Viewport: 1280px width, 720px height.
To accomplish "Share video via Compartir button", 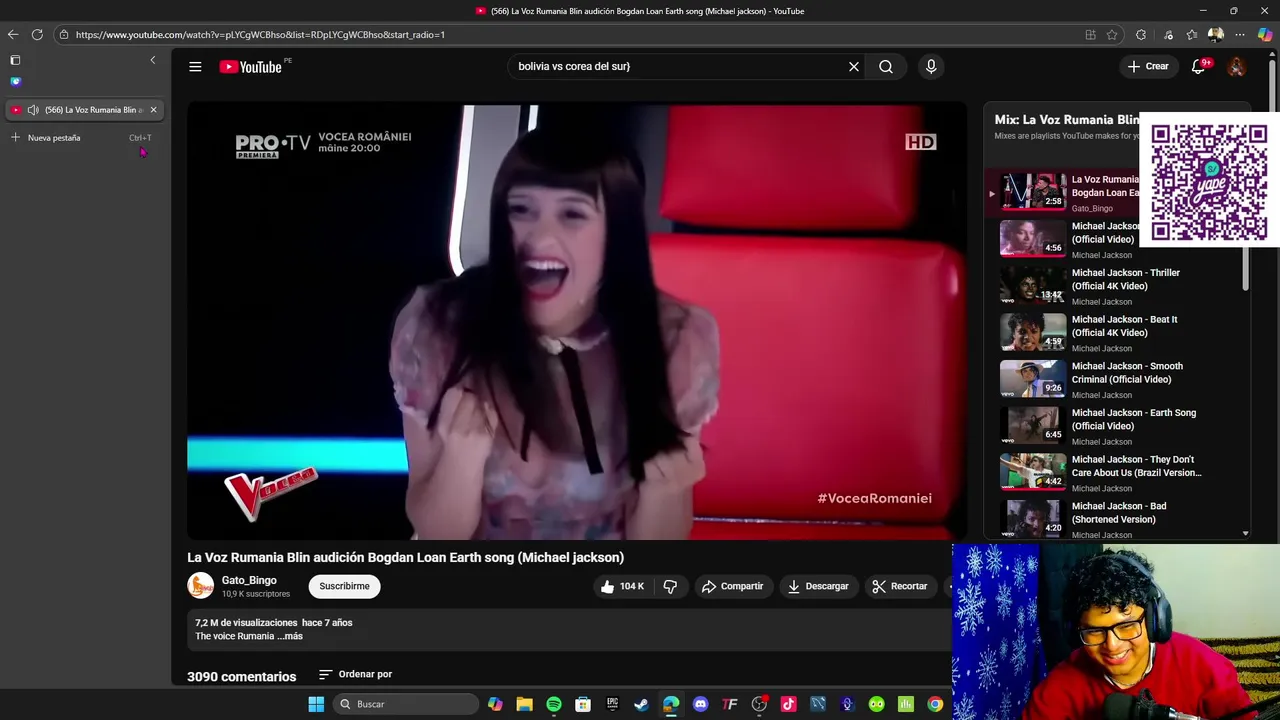I will (x=732, y=586).
